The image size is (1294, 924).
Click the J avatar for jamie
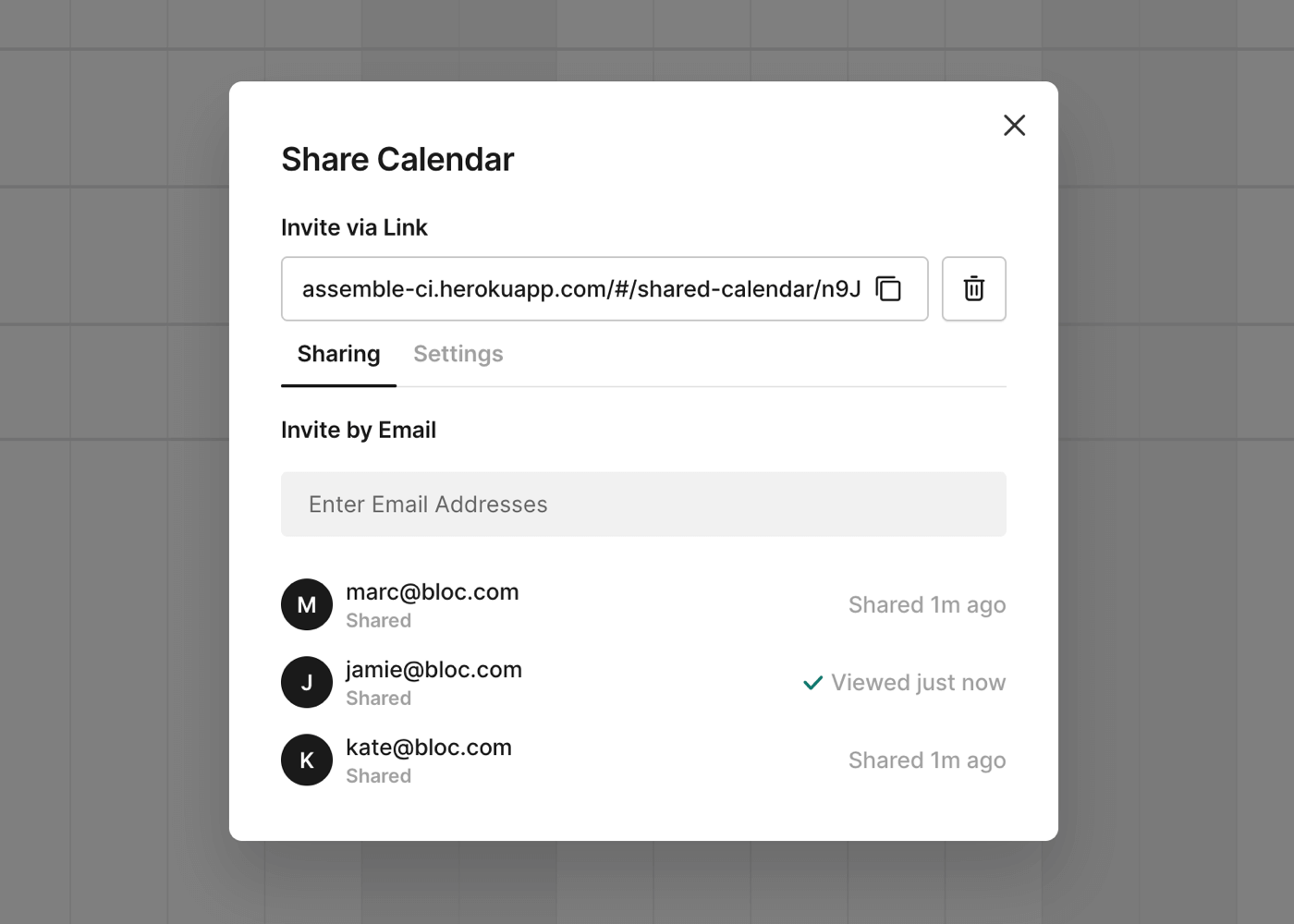tap(307, 682)
